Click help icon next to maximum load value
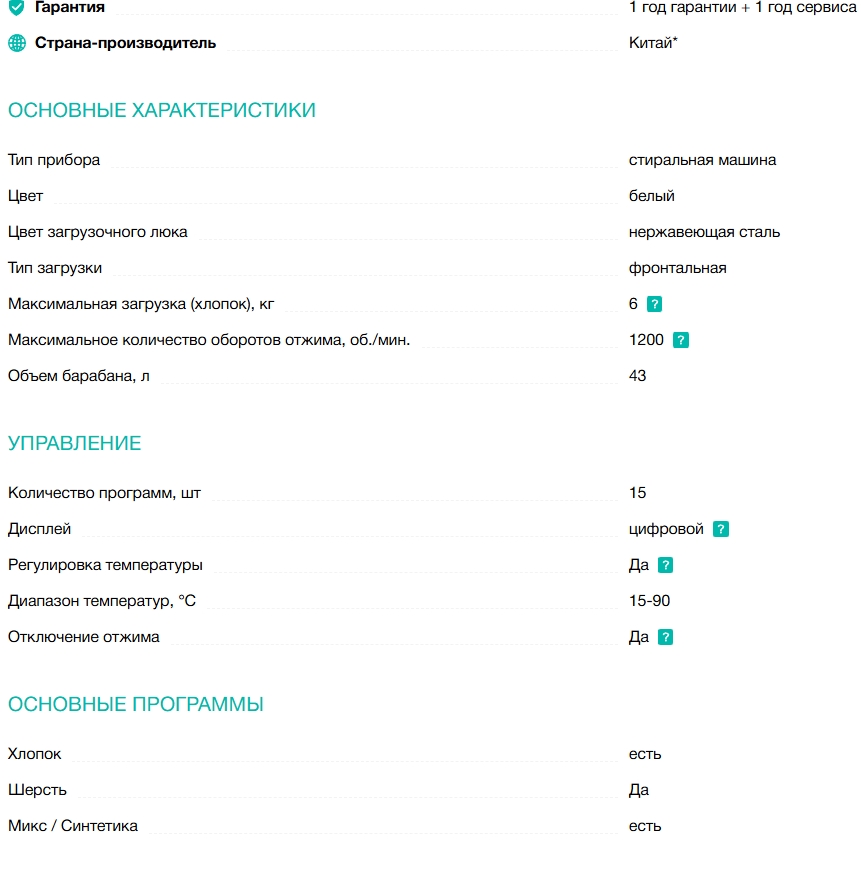Image resolution: width=861 pixels, height=871 pixels. point(655,304)
